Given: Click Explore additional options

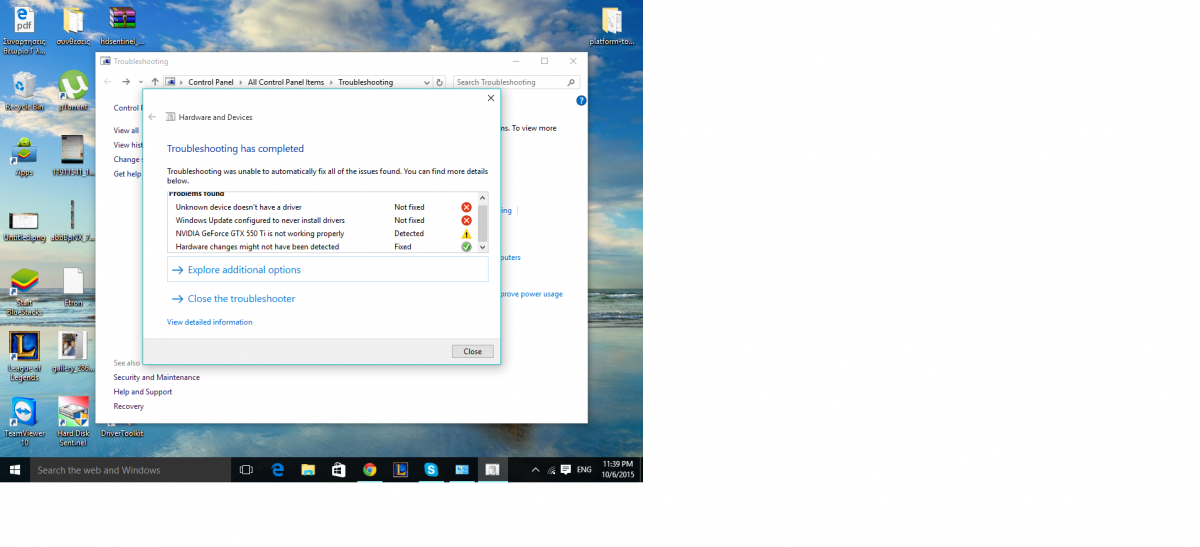Looking at the screenshot, I should coord(328,270).
